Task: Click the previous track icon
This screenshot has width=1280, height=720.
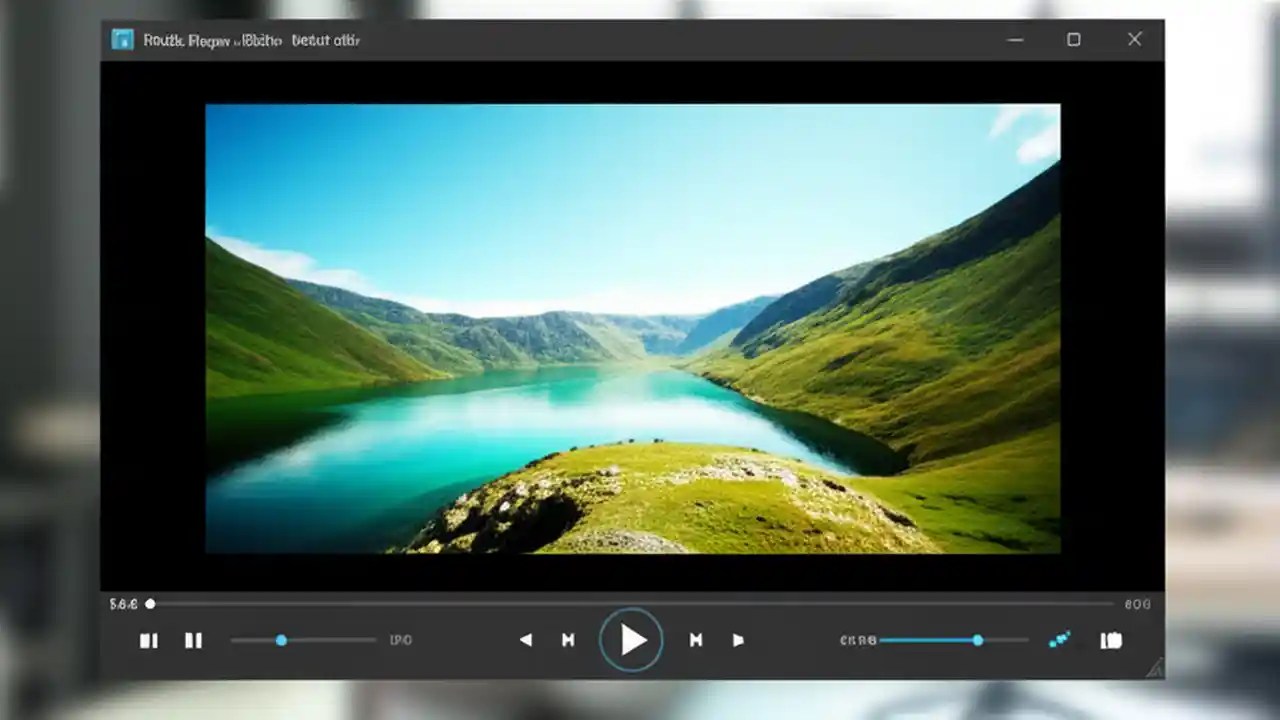Action: coord(568,640)
